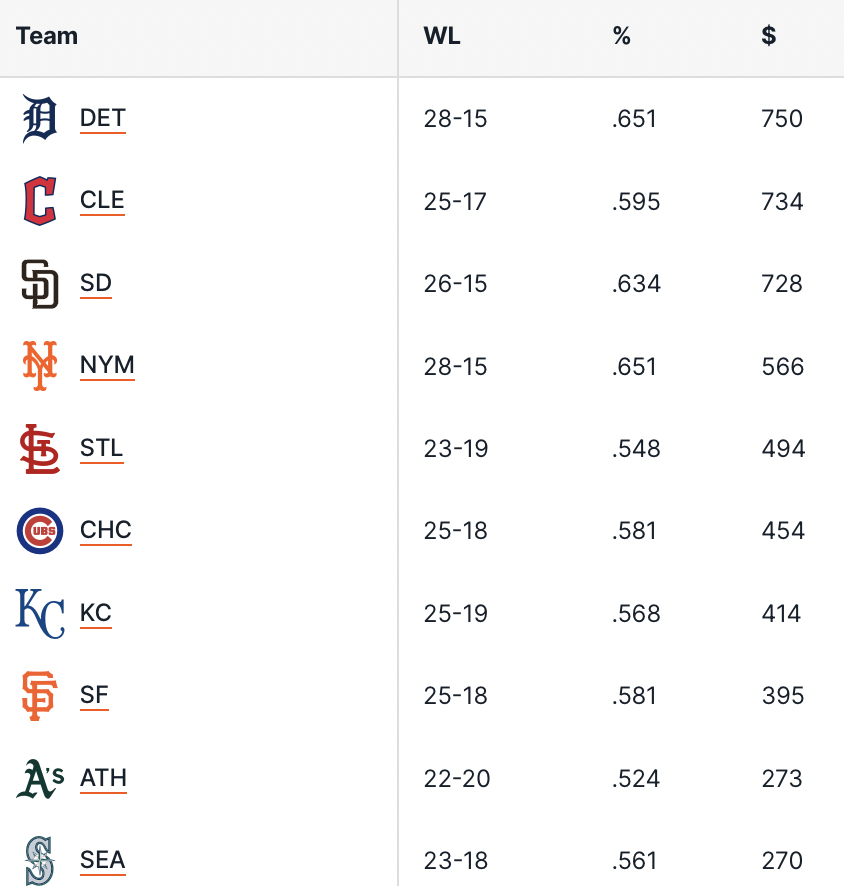The width and height of the screenshot is (844, 886).
Task: Click the Detroit Tigers logo icon
Action: [x=40, y=119]
